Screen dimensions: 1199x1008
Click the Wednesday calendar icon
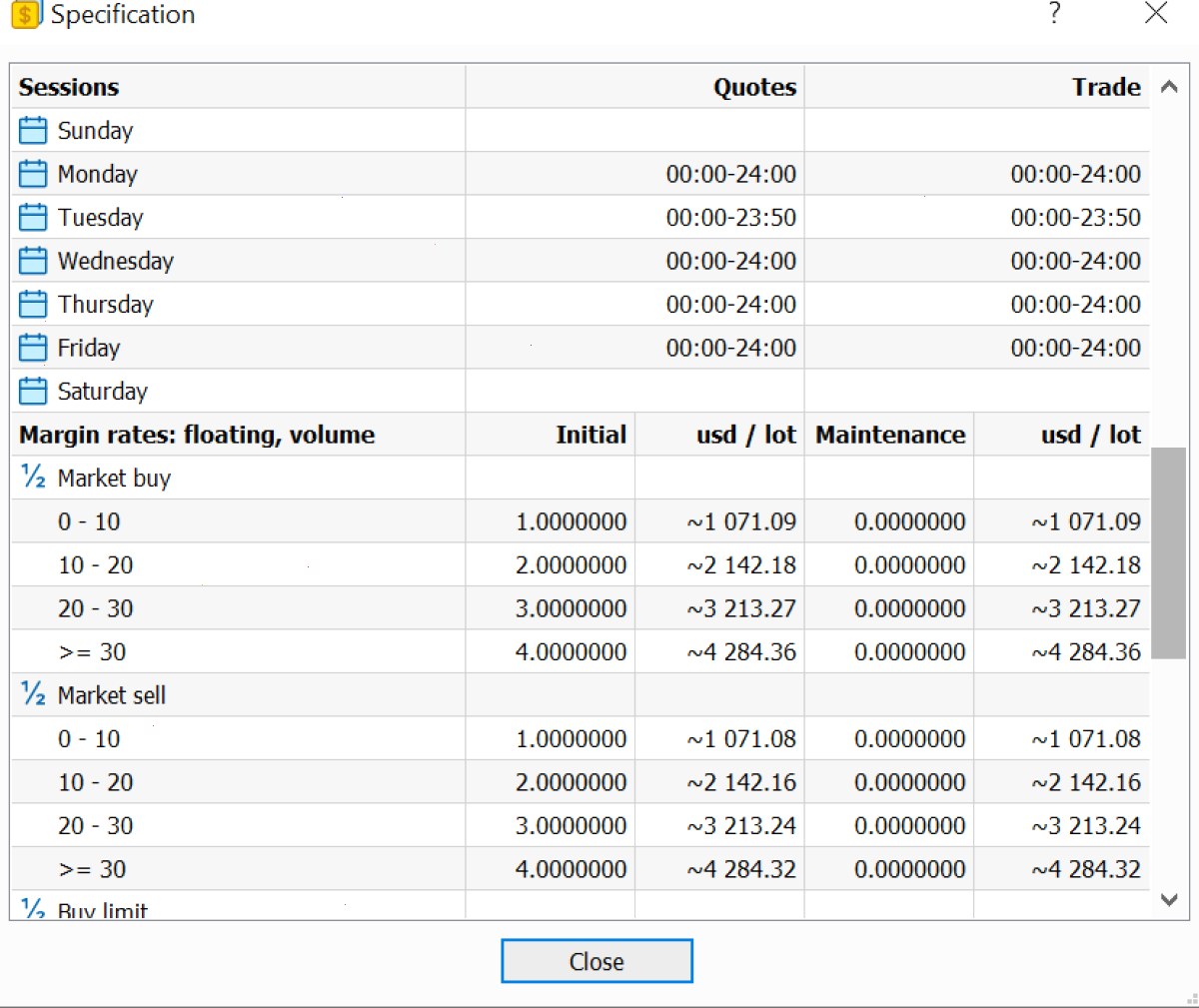click(x=33, y=261)
